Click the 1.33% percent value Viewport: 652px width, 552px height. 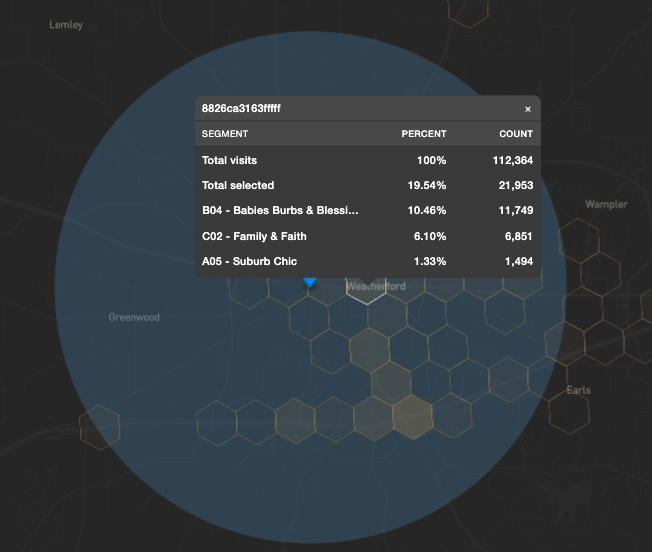click(x=430, y=261)
